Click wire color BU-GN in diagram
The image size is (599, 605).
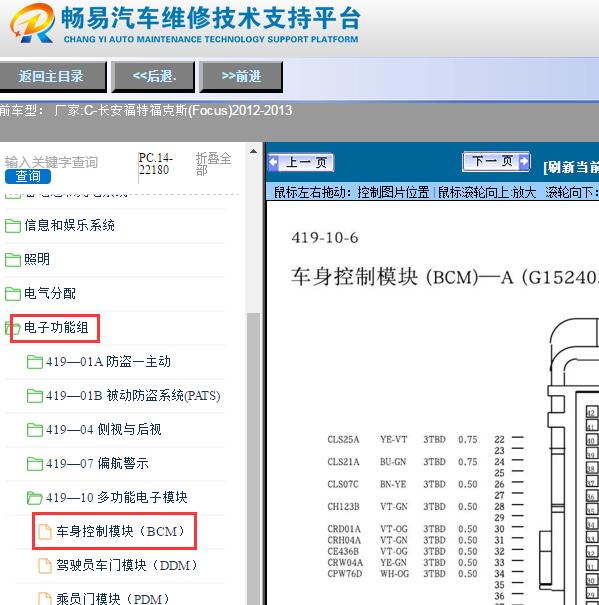393,462
